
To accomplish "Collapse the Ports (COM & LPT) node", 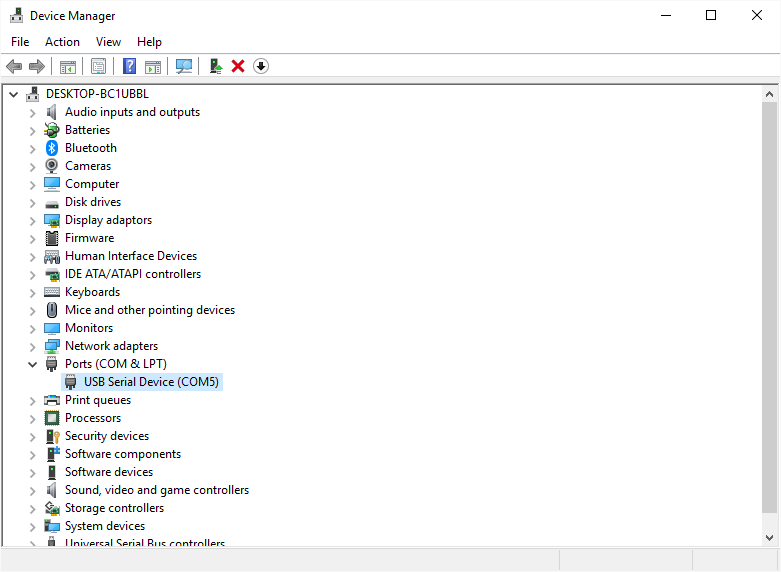I will tap(32, 364).
